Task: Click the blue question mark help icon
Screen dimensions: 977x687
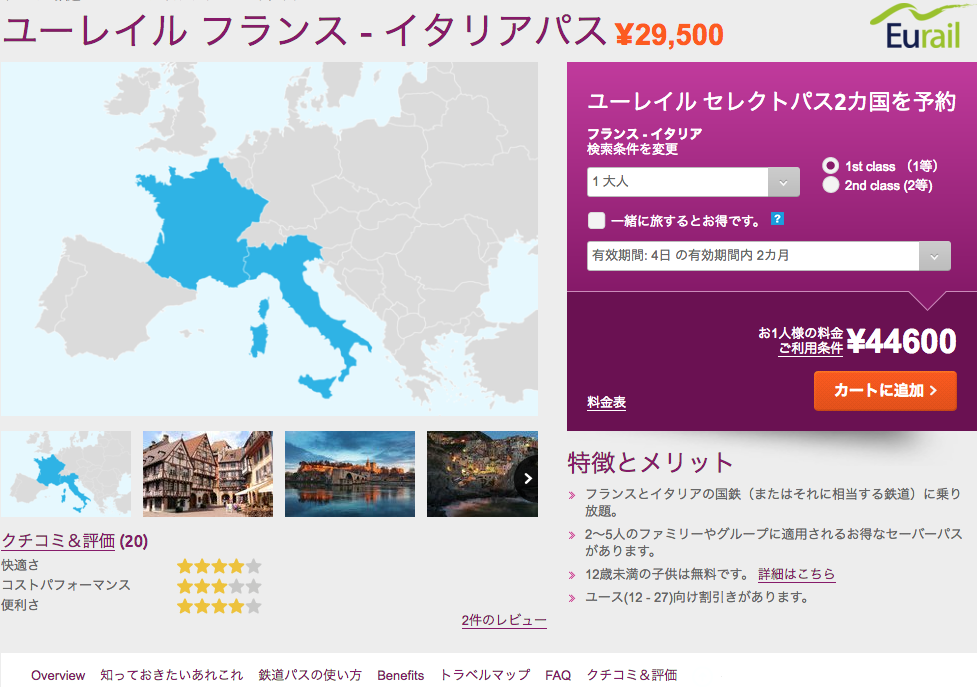Action: (x=777, y=219)
